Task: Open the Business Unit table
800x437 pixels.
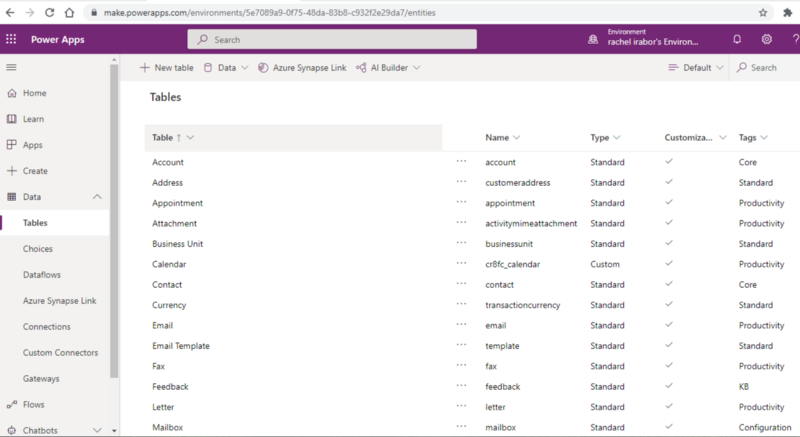Action: pos(178,244)
